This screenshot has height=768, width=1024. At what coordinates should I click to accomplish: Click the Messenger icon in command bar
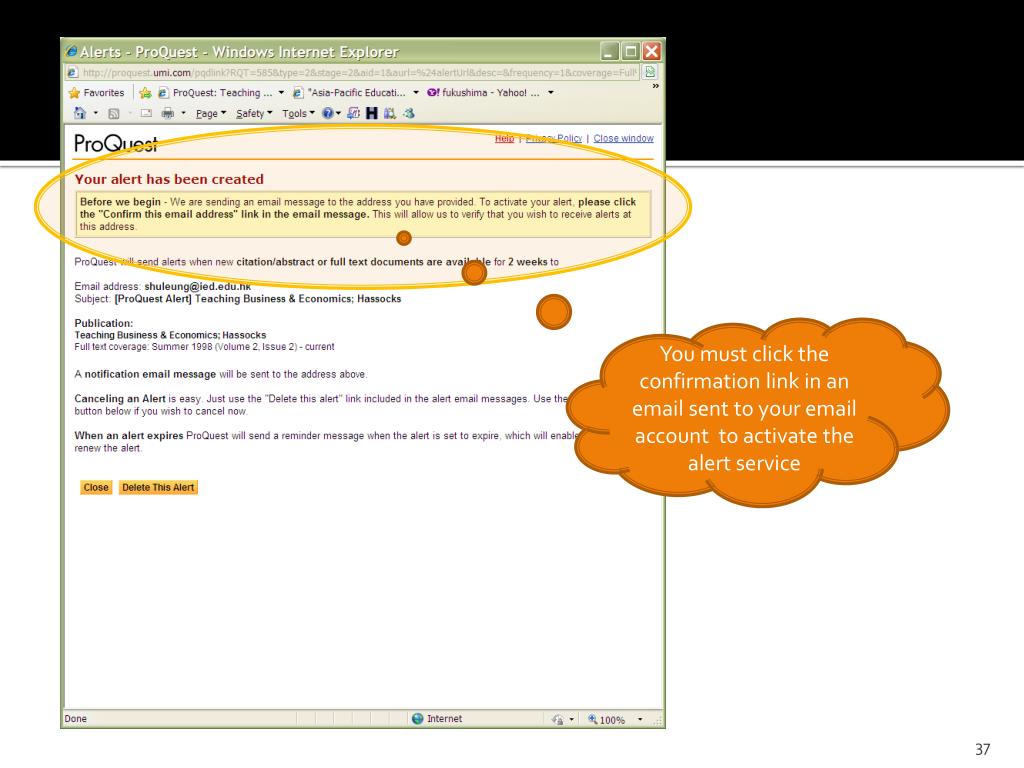pyautogui.click(x=409, y=113)
